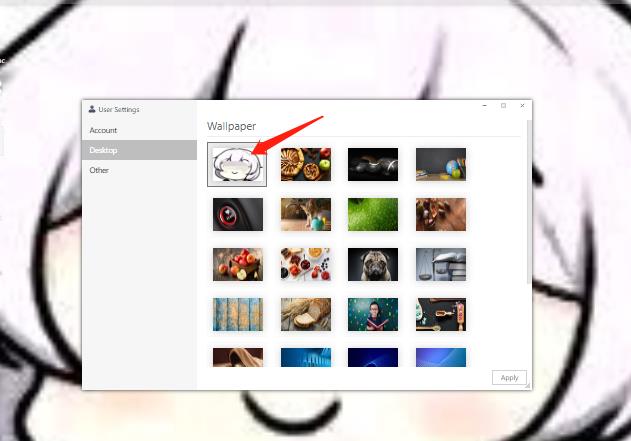This screenshot has height=441, width=631.
Task: Pick the boy reading book wallpaper
Action: [x=373, y=314]
